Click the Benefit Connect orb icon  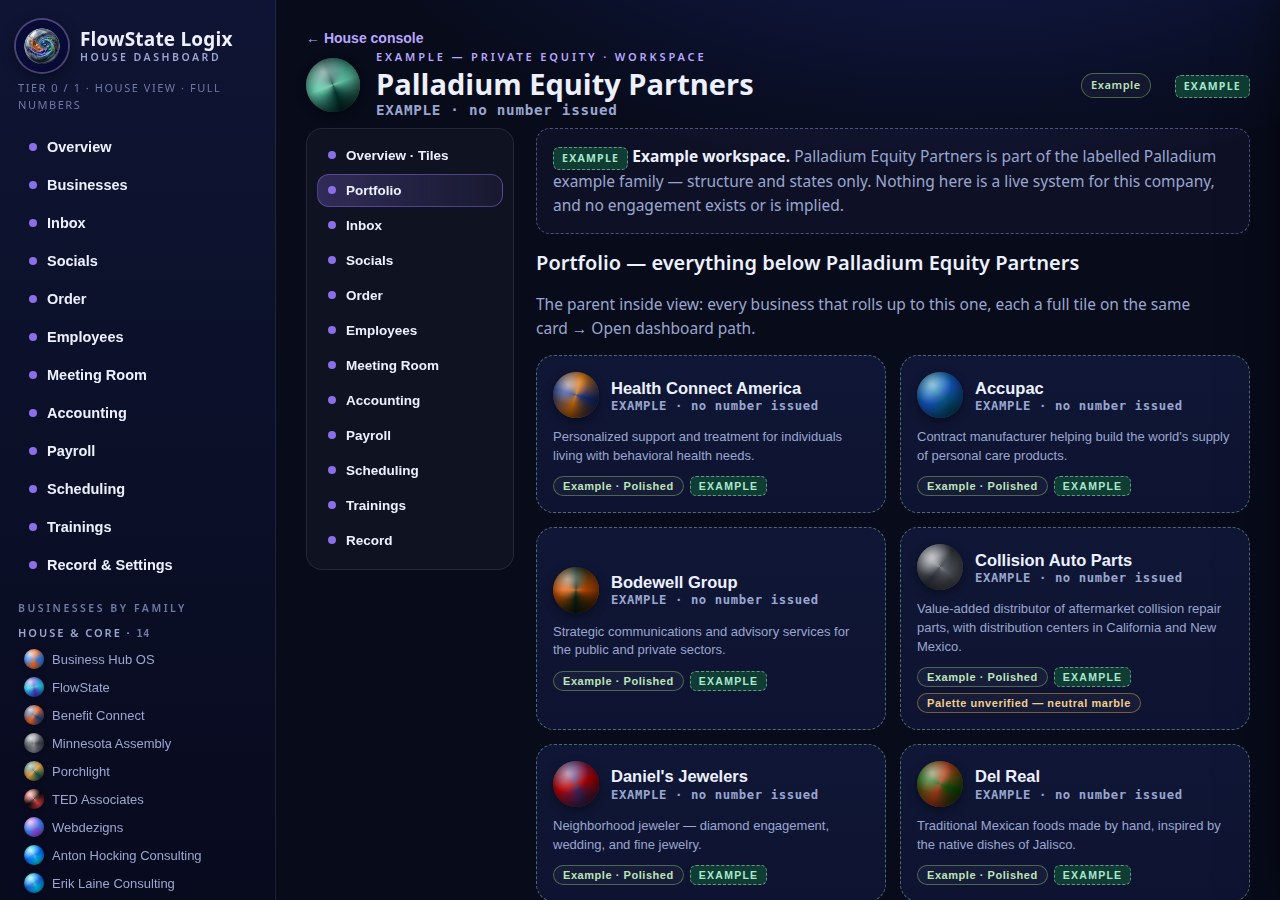point(34,715)
